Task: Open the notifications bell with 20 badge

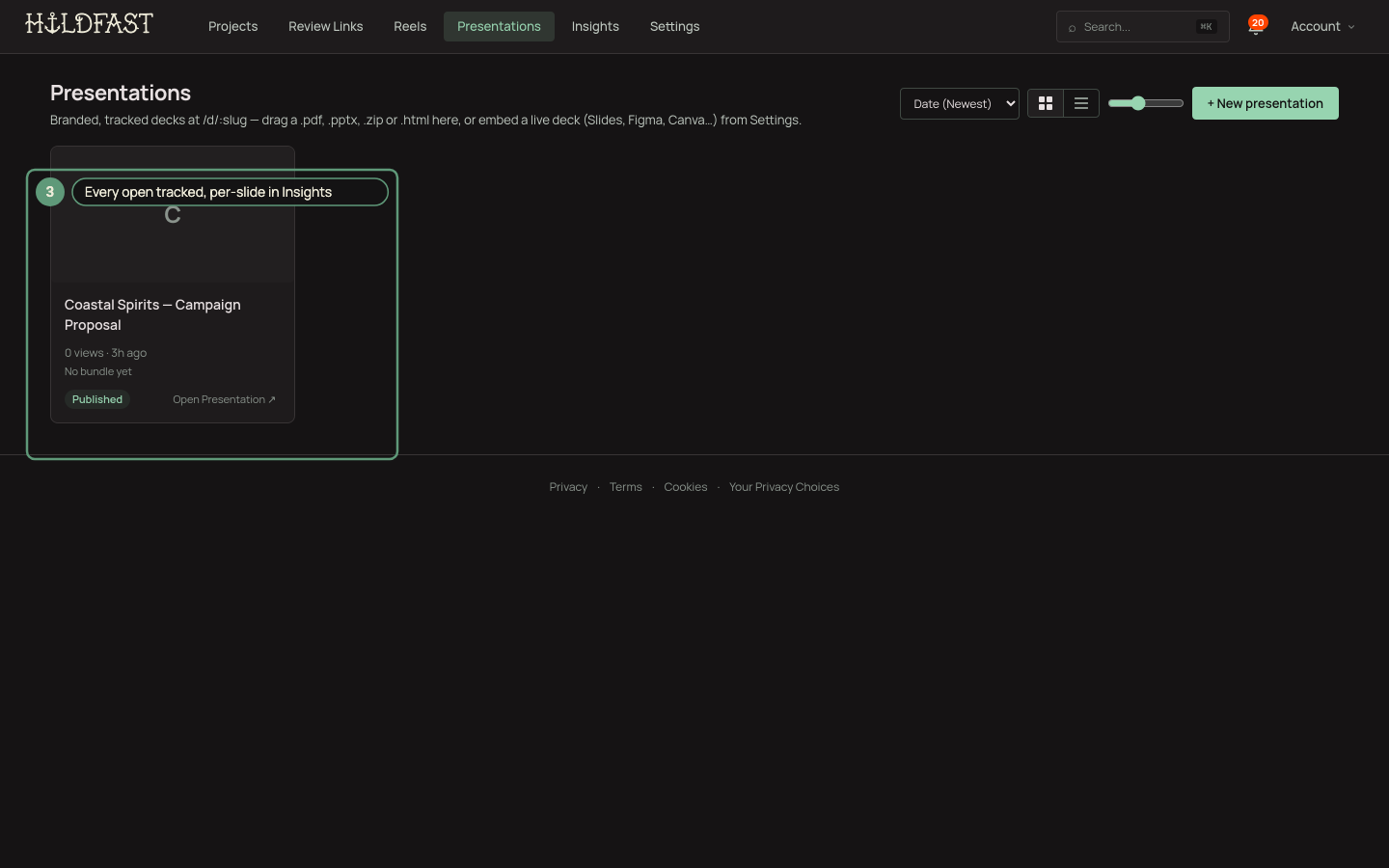Action: 1256,26
